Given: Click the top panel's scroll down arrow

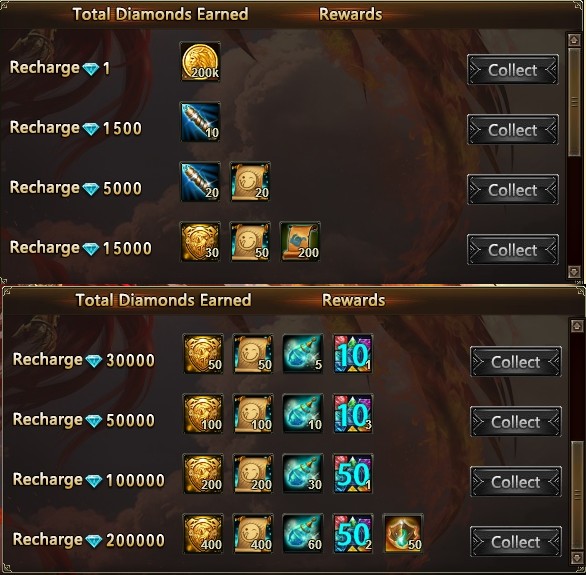Looking at the screenshot, I should click(x=574, y=272).
